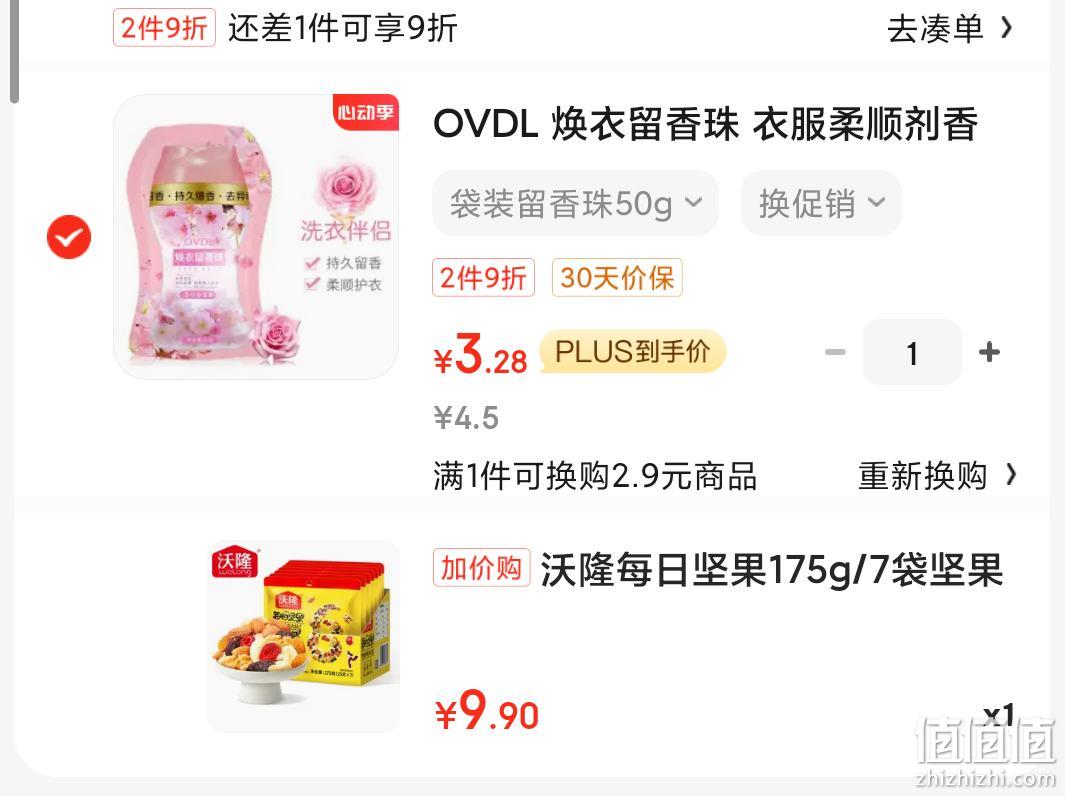Tap the PLUS到手价 badge

pos(632,352)
